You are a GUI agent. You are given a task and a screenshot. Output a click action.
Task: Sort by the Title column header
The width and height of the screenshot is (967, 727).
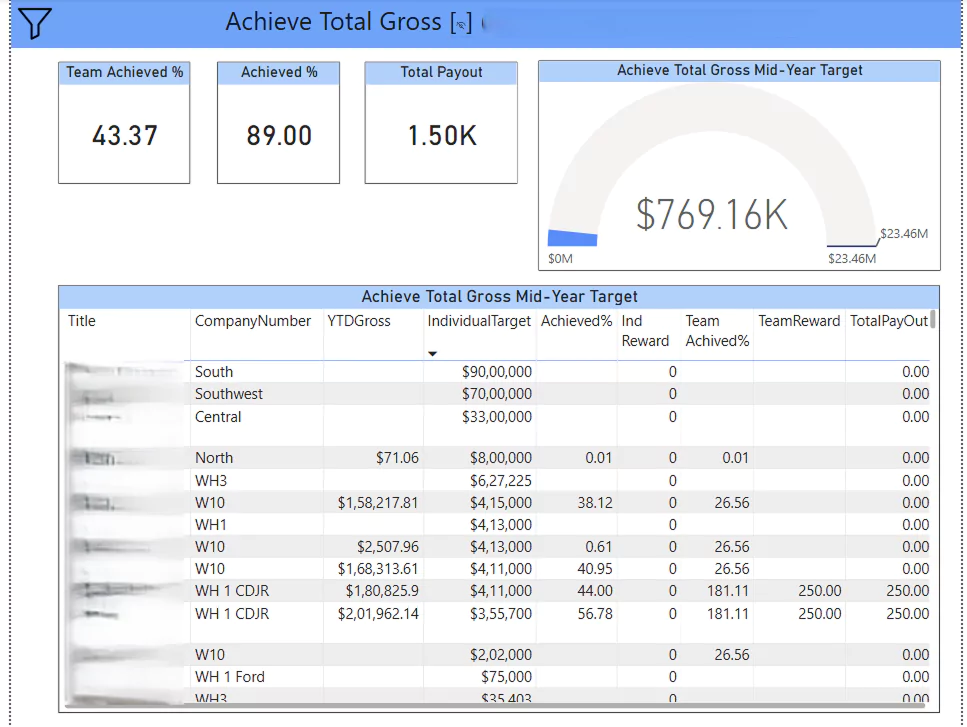pos(82,321)
